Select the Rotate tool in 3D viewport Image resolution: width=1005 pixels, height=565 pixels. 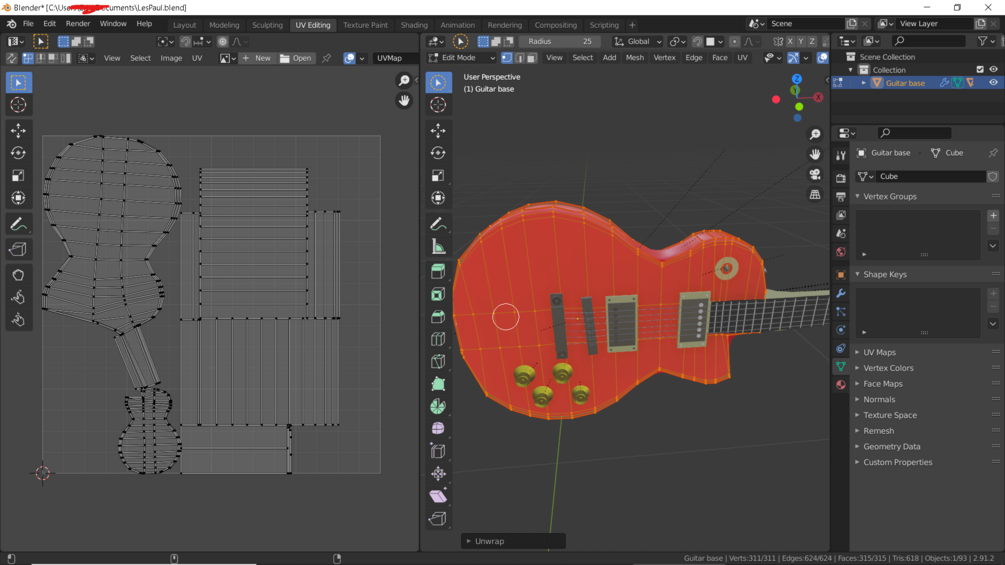(438, 152)
